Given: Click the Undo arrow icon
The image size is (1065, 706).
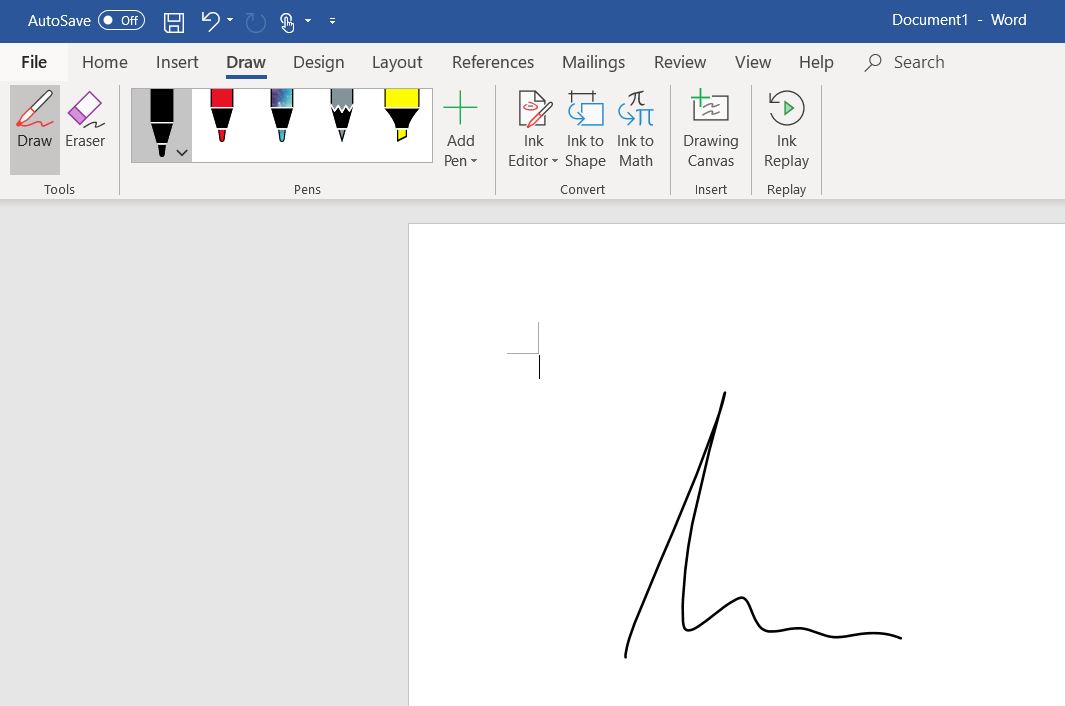Looking at the screenshot, I should pos(210,21).
